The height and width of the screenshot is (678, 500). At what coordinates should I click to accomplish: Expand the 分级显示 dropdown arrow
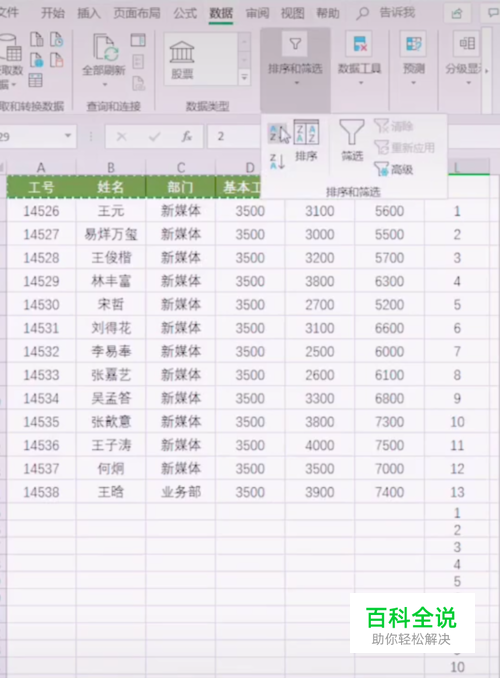point(468,82)
